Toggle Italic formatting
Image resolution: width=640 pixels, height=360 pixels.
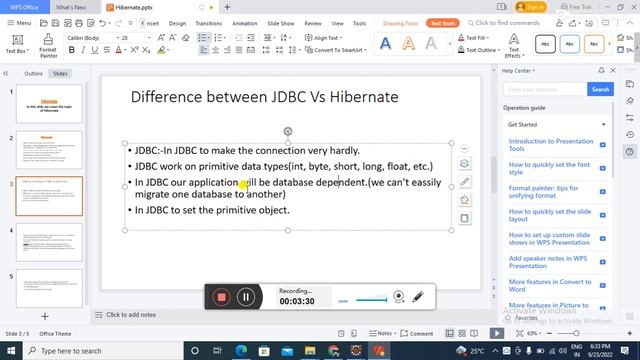(x=83, y=50)
